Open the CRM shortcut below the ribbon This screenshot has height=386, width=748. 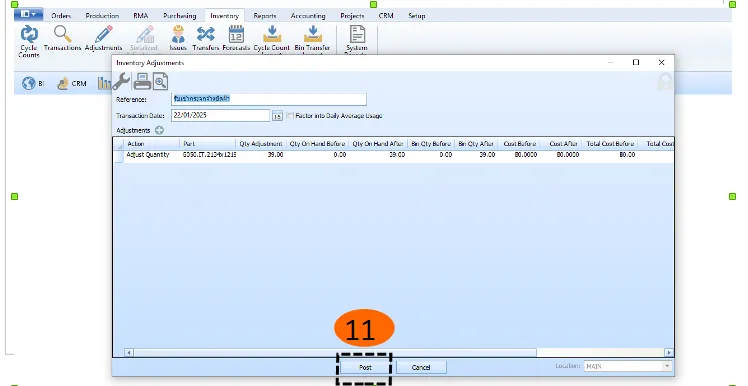click(x=72, y=83)
